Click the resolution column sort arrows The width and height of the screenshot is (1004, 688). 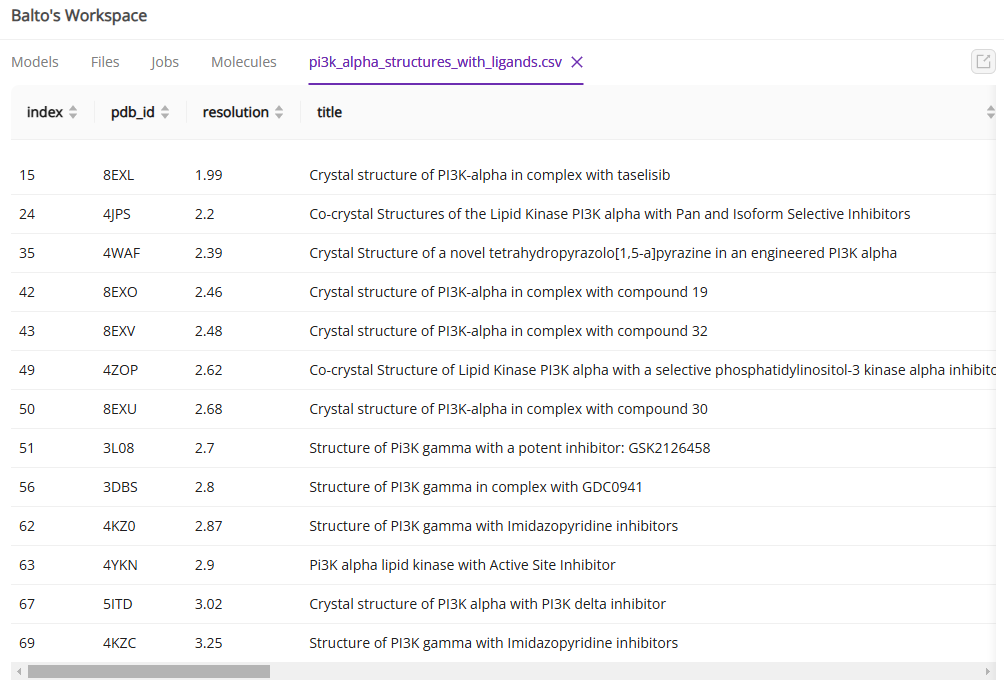tap(279, 113)
